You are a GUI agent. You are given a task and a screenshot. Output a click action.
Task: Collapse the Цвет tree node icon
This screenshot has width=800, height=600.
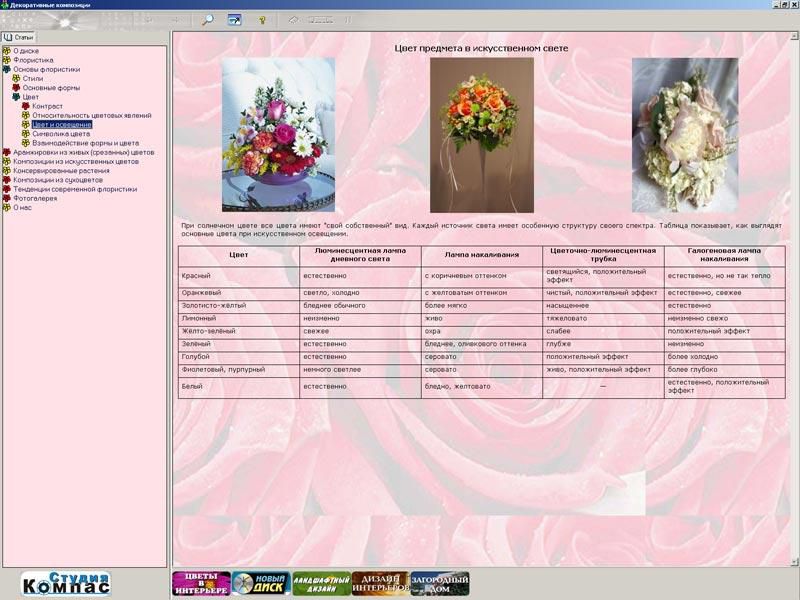[16, 97]
